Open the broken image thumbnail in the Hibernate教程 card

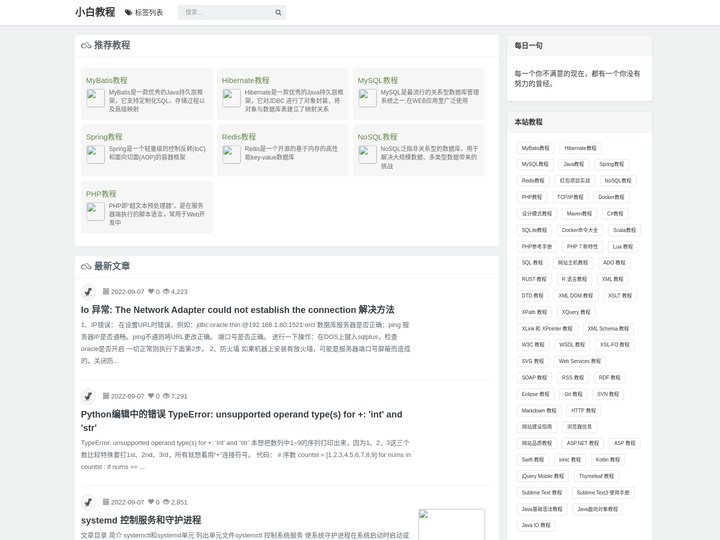[231, 98]
